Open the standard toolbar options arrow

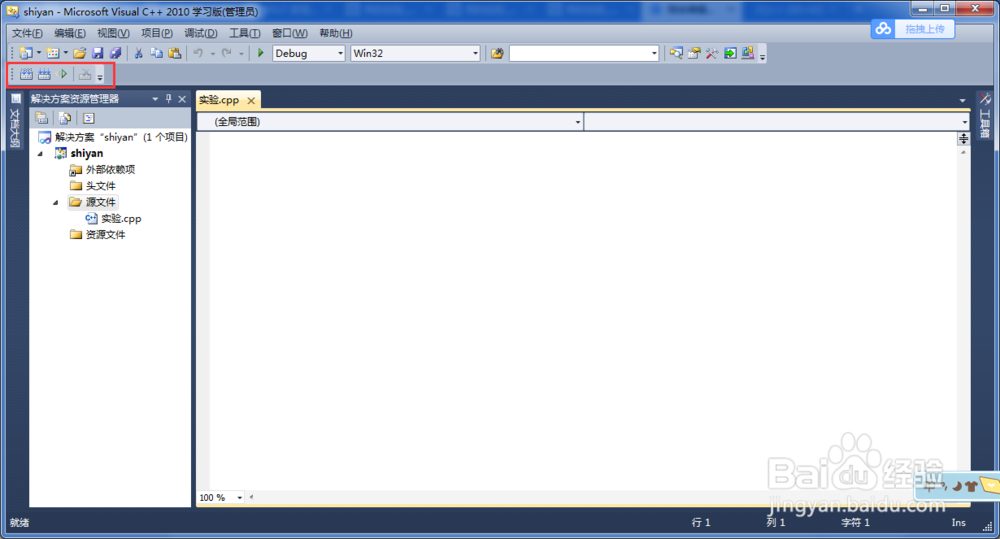click(x=762, y=55)
